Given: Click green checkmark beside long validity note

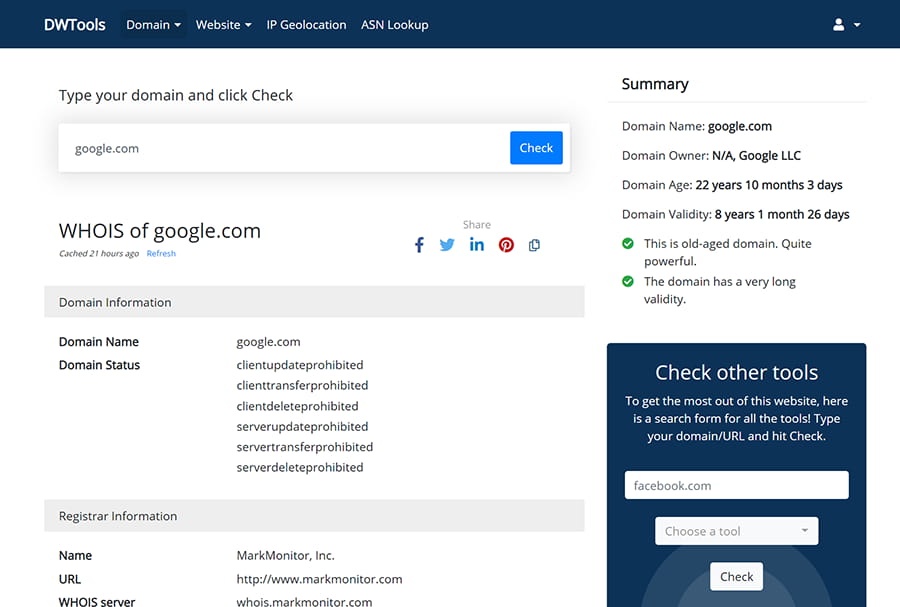Looking at the screenshot, I should (x=628, y=281).
